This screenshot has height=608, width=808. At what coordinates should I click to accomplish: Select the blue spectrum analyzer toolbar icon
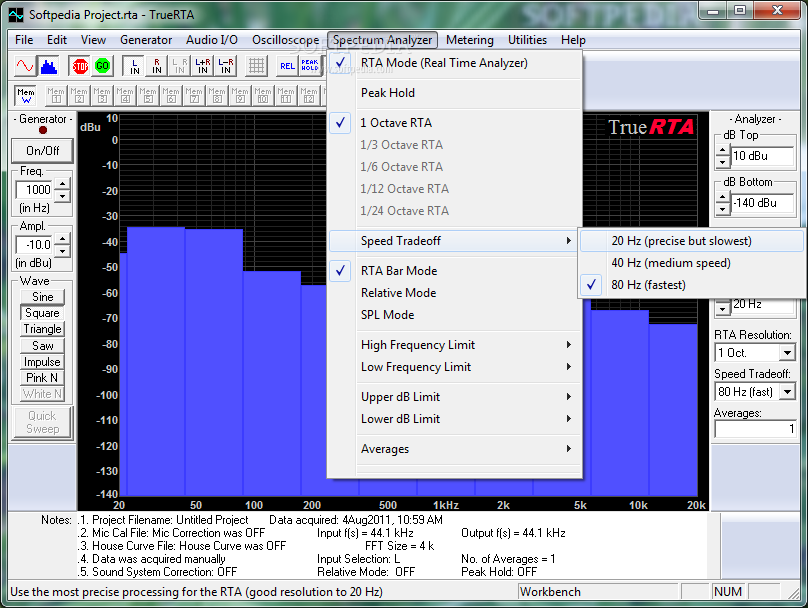[x=48, y=66]
